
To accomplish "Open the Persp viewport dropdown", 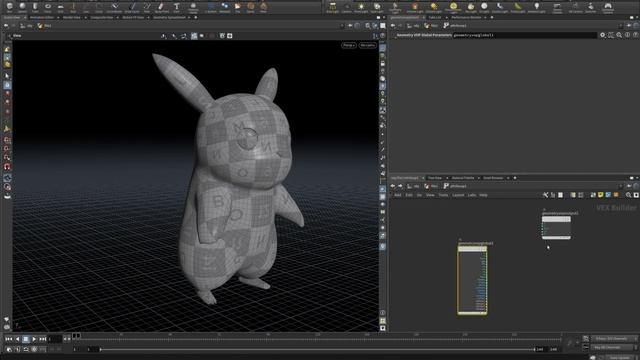I will click(349, 45).
